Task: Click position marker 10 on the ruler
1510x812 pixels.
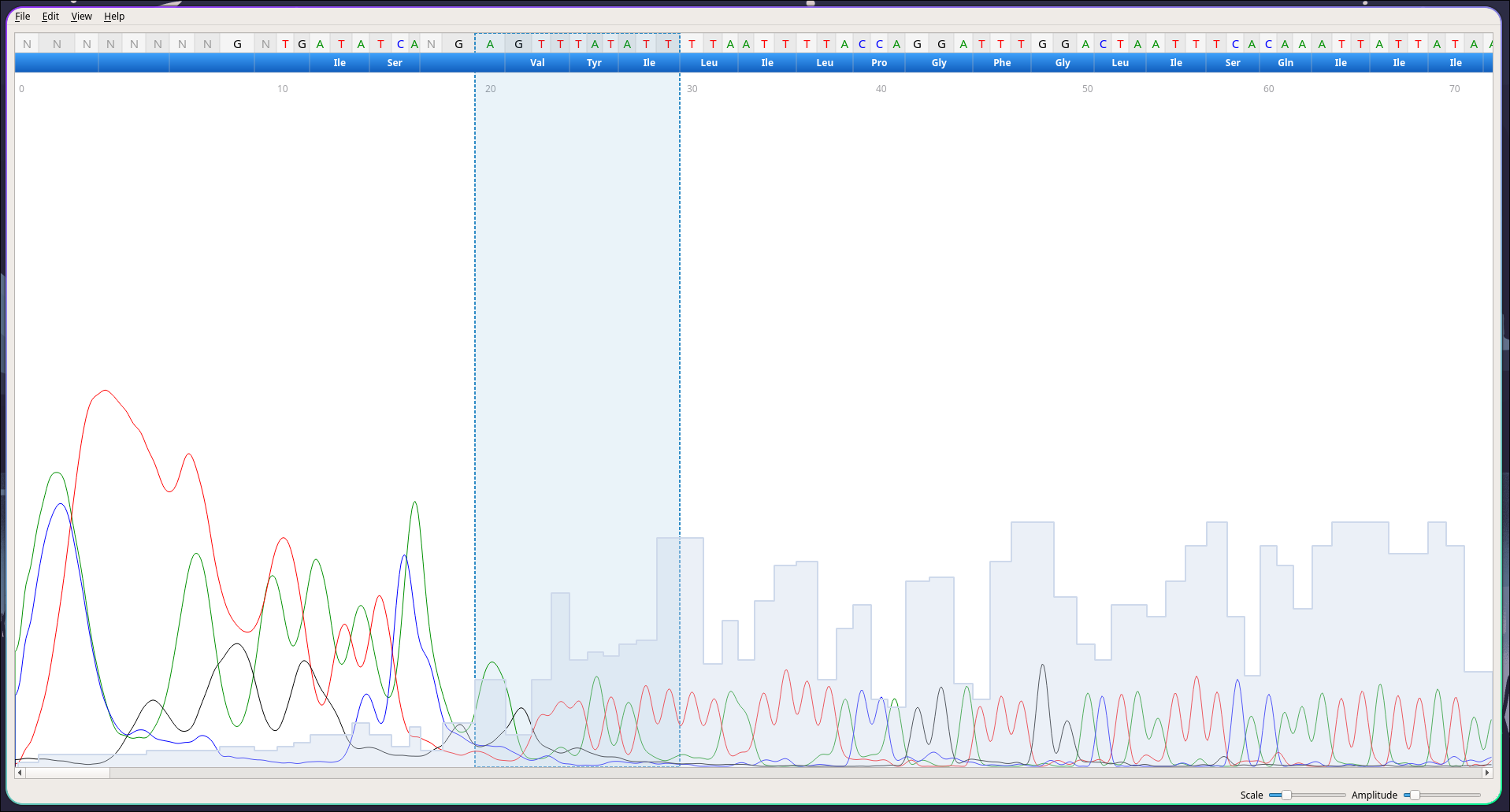Action: click(x=282, y=89)
